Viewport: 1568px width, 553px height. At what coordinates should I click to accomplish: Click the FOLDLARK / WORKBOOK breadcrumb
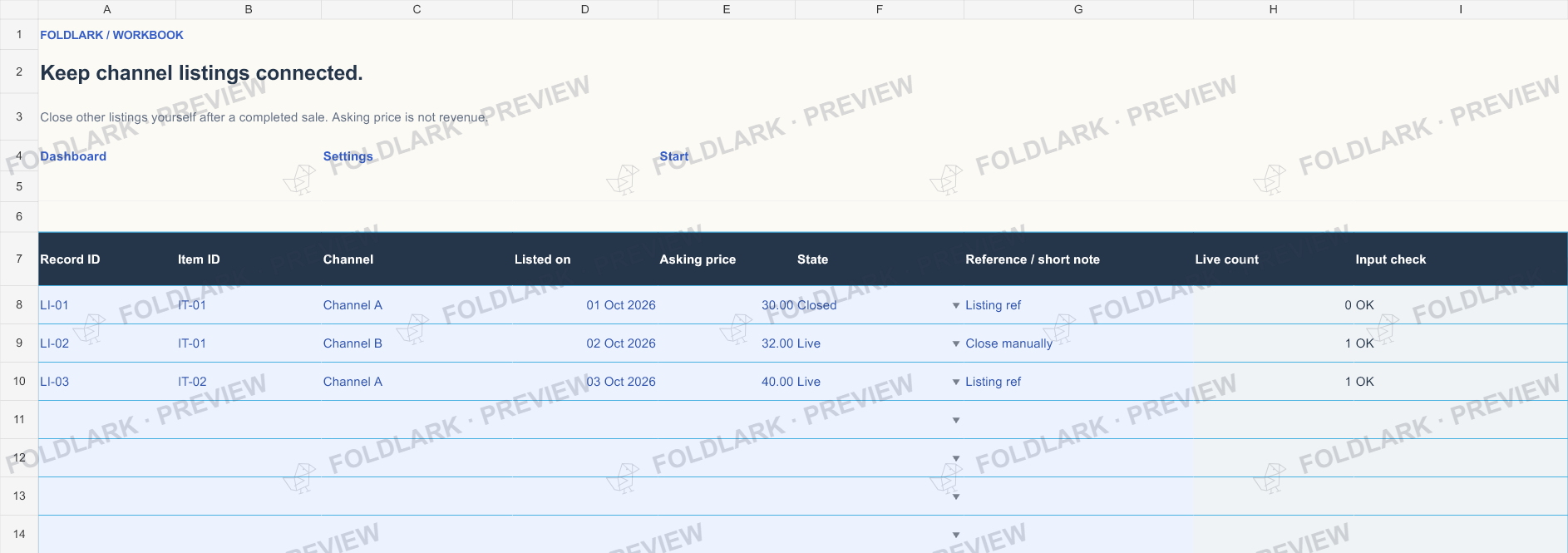click(x=111, y=35)
